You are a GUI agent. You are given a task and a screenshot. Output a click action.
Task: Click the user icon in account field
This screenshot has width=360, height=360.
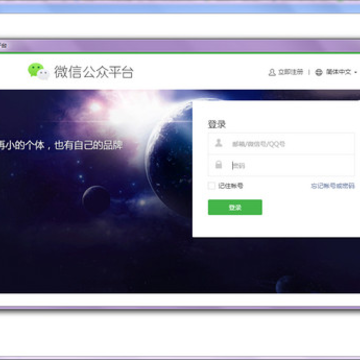point(219,143)
